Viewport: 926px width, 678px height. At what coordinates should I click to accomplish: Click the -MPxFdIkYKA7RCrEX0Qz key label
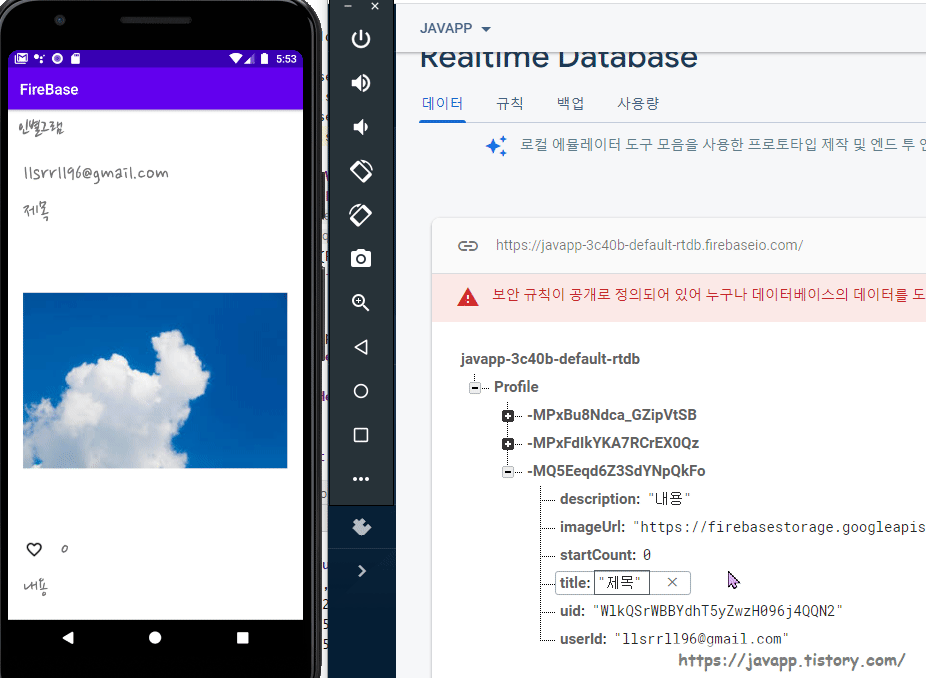613,443
